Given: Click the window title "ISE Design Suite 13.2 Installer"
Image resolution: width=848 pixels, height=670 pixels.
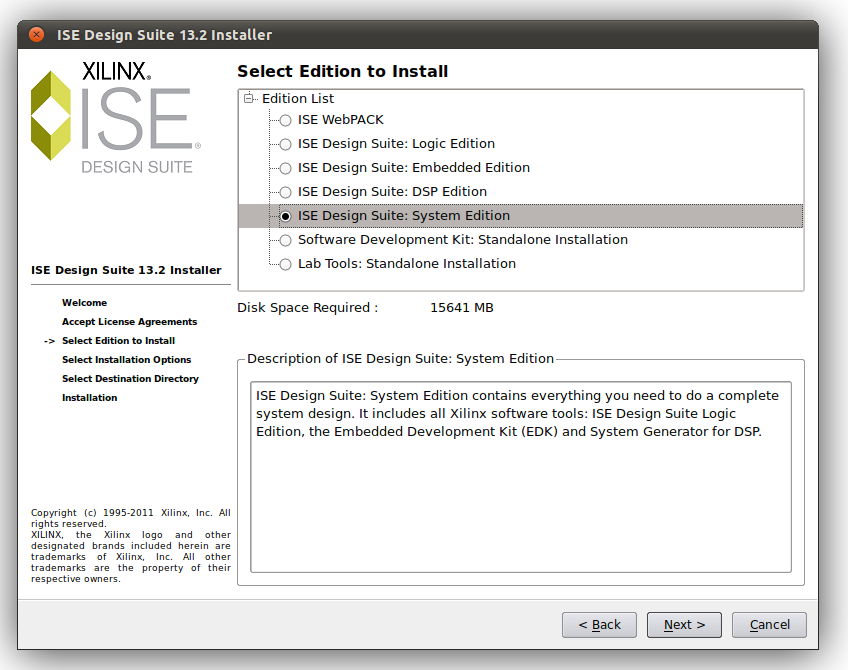Looking at the screenshot, I should pos(164,35).
